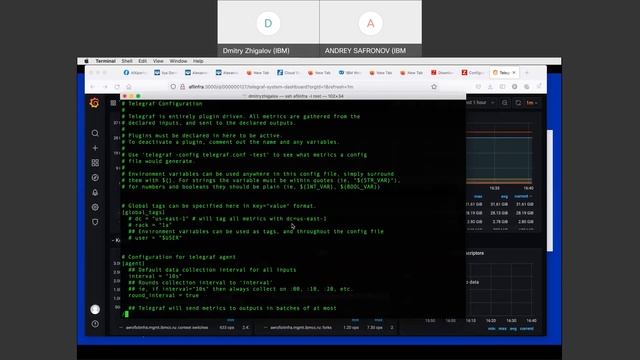The image size is (640, 360).
Task: Click the 'interval = "10s"' line
Action: [155, 276]
